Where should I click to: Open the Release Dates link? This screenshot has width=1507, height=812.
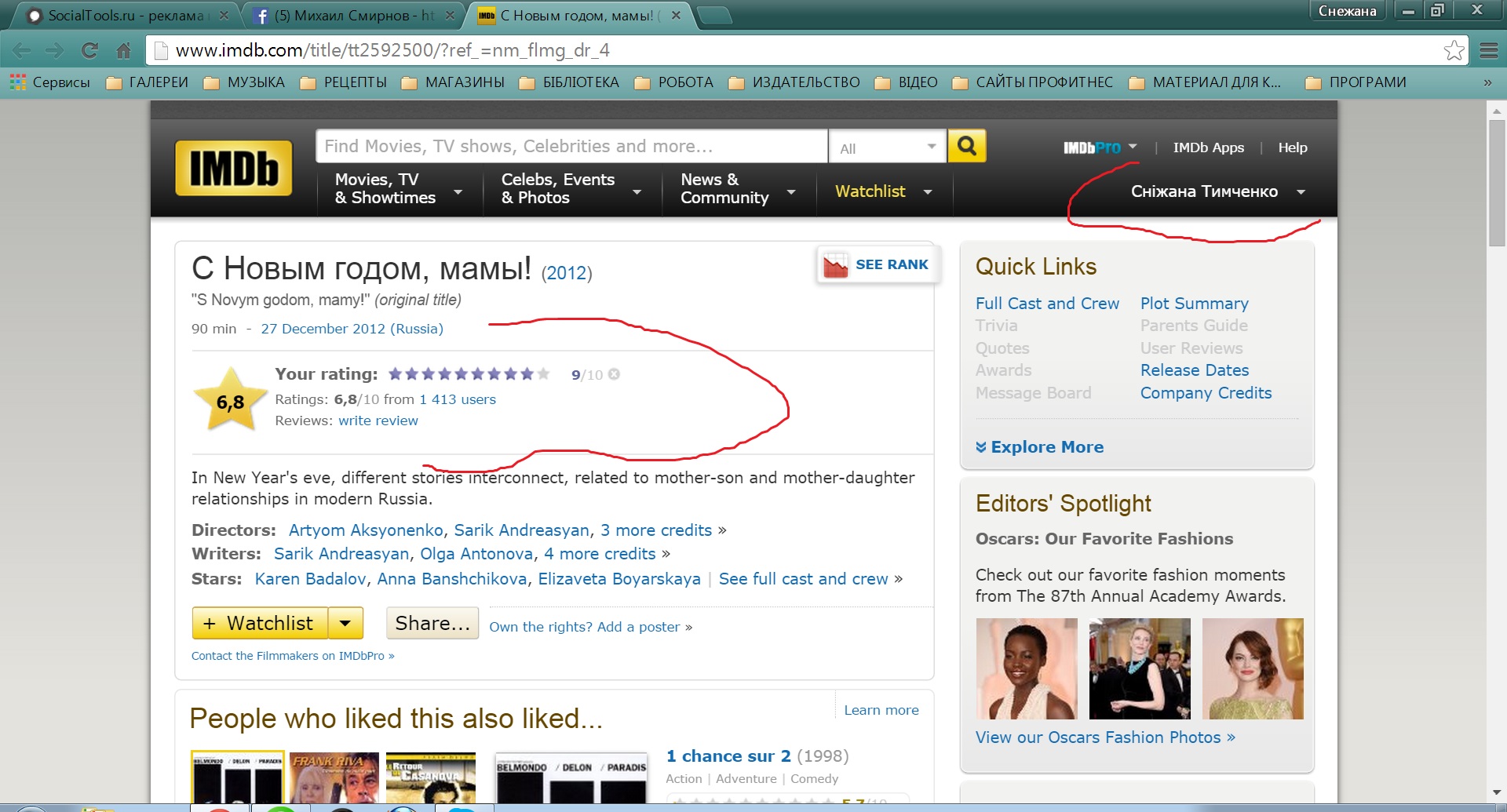(x=1194, y=370)
